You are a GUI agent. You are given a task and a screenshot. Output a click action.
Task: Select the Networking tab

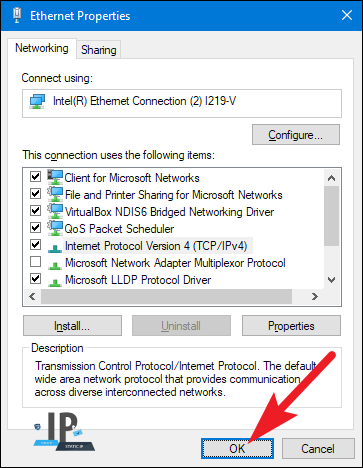[x=42, y=48]
